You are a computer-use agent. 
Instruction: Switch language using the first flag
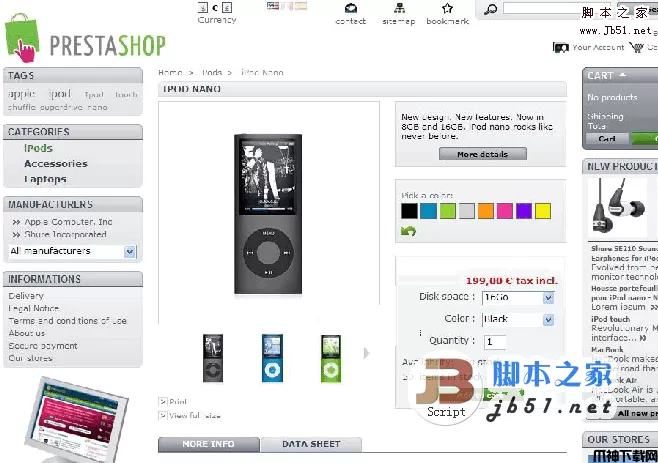tap(273, 5)
